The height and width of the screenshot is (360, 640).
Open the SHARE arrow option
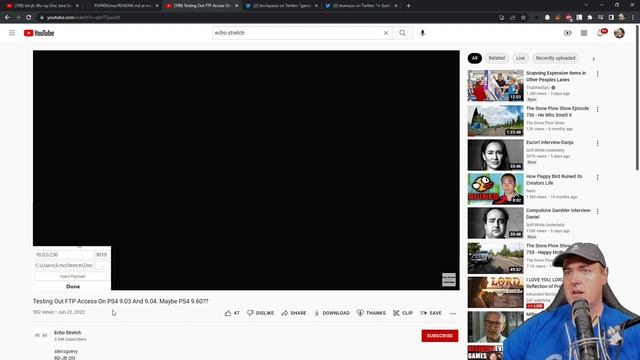pos(293,313)
